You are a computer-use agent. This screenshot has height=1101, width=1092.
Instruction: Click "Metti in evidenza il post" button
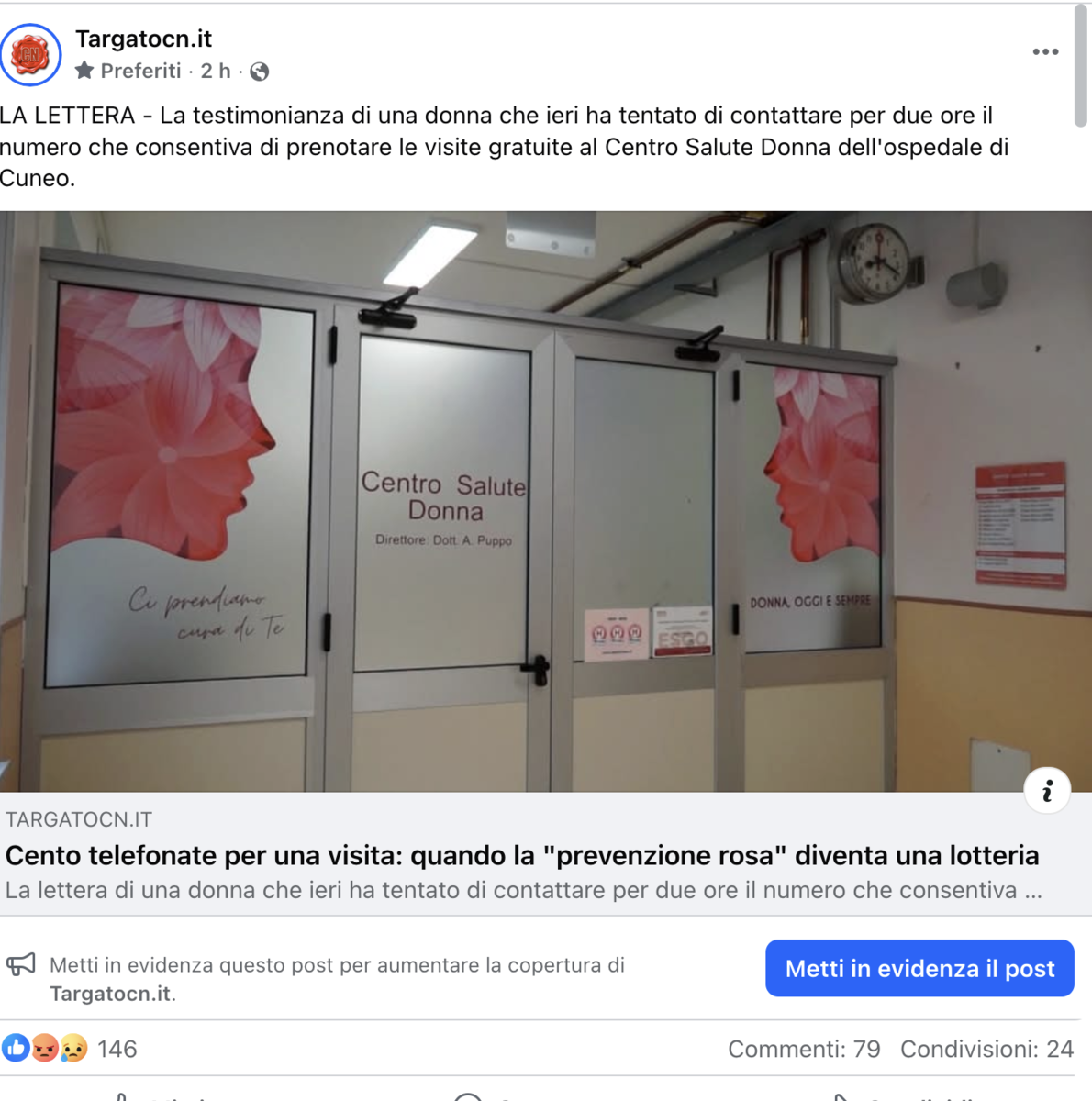coord(919,968)
